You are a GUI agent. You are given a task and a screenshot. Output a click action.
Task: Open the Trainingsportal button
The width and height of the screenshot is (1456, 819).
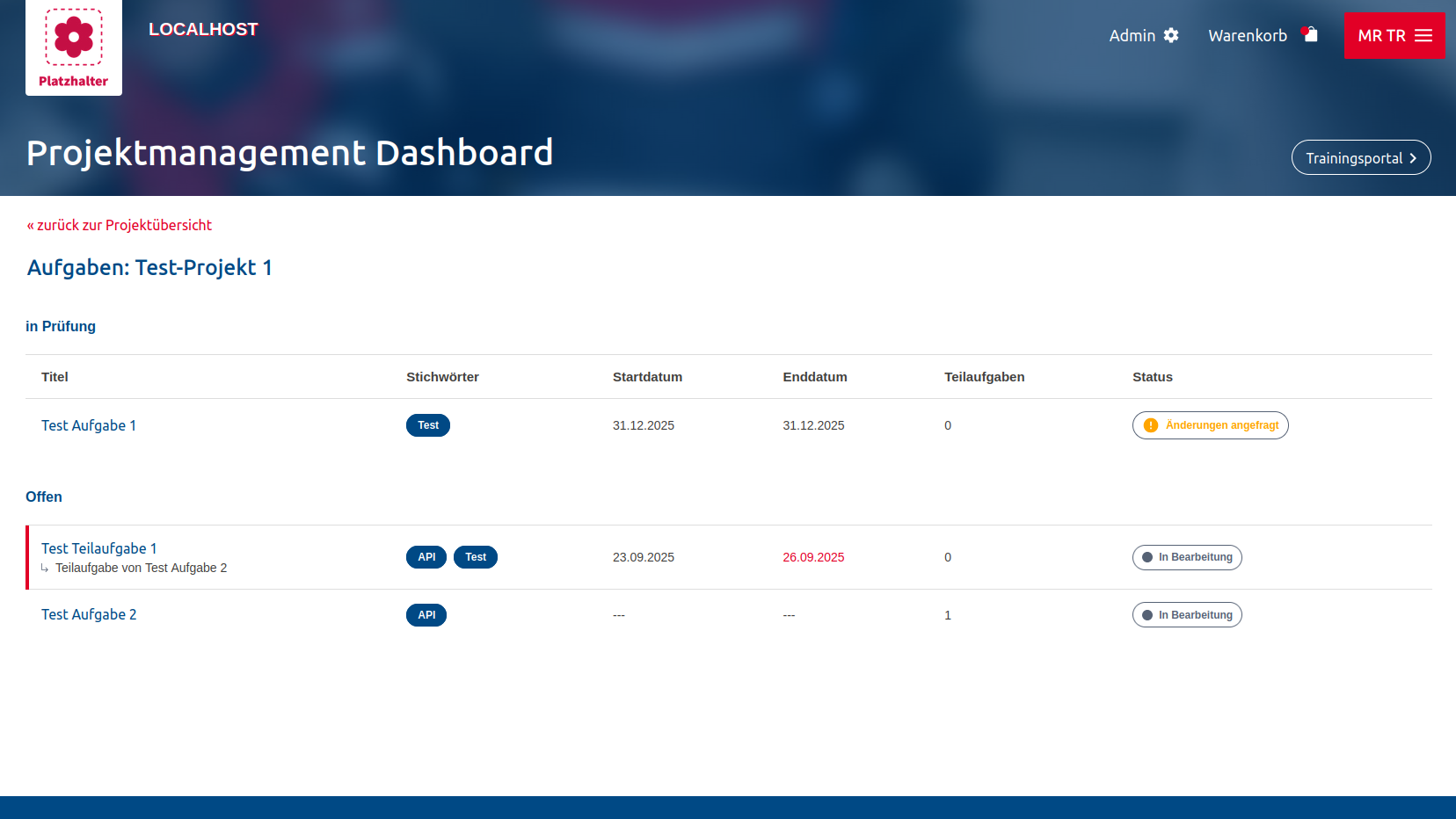click(x=1360, y=158)
